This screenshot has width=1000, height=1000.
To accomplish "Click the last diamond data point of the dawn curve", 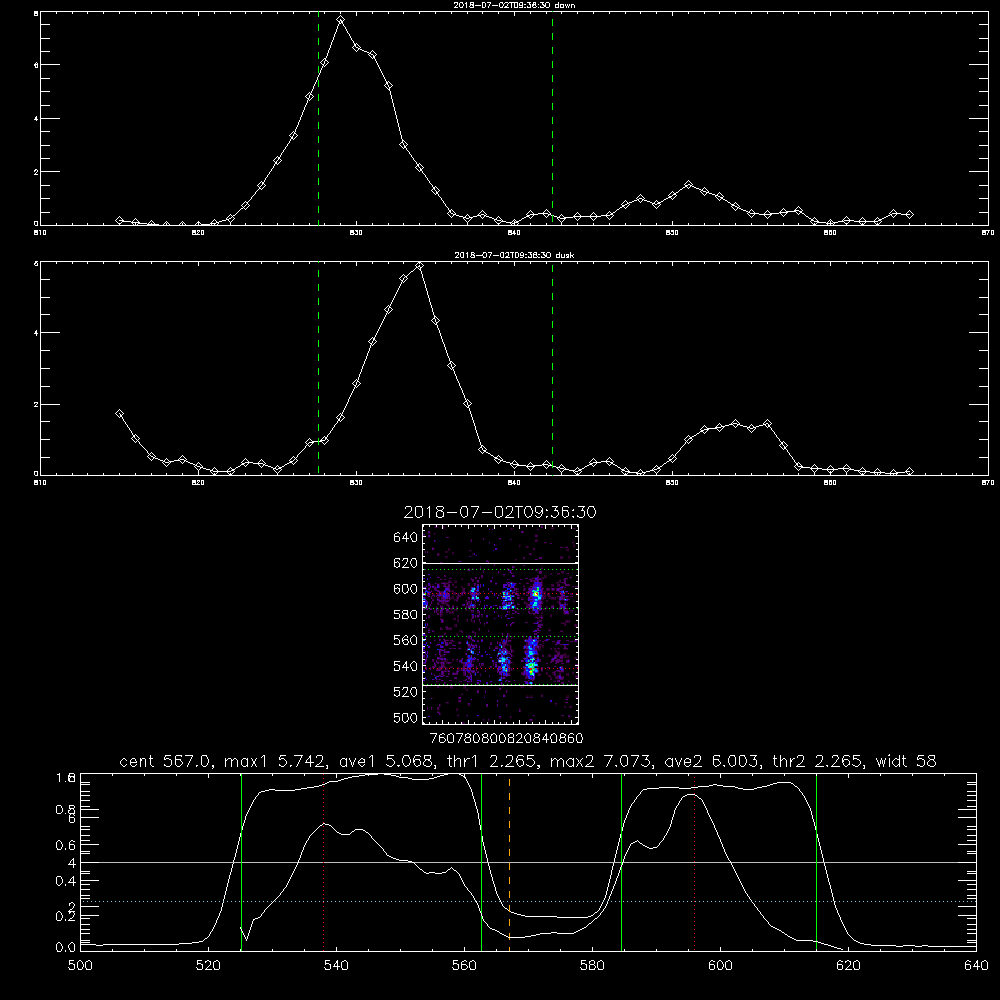I will (909, 214).
